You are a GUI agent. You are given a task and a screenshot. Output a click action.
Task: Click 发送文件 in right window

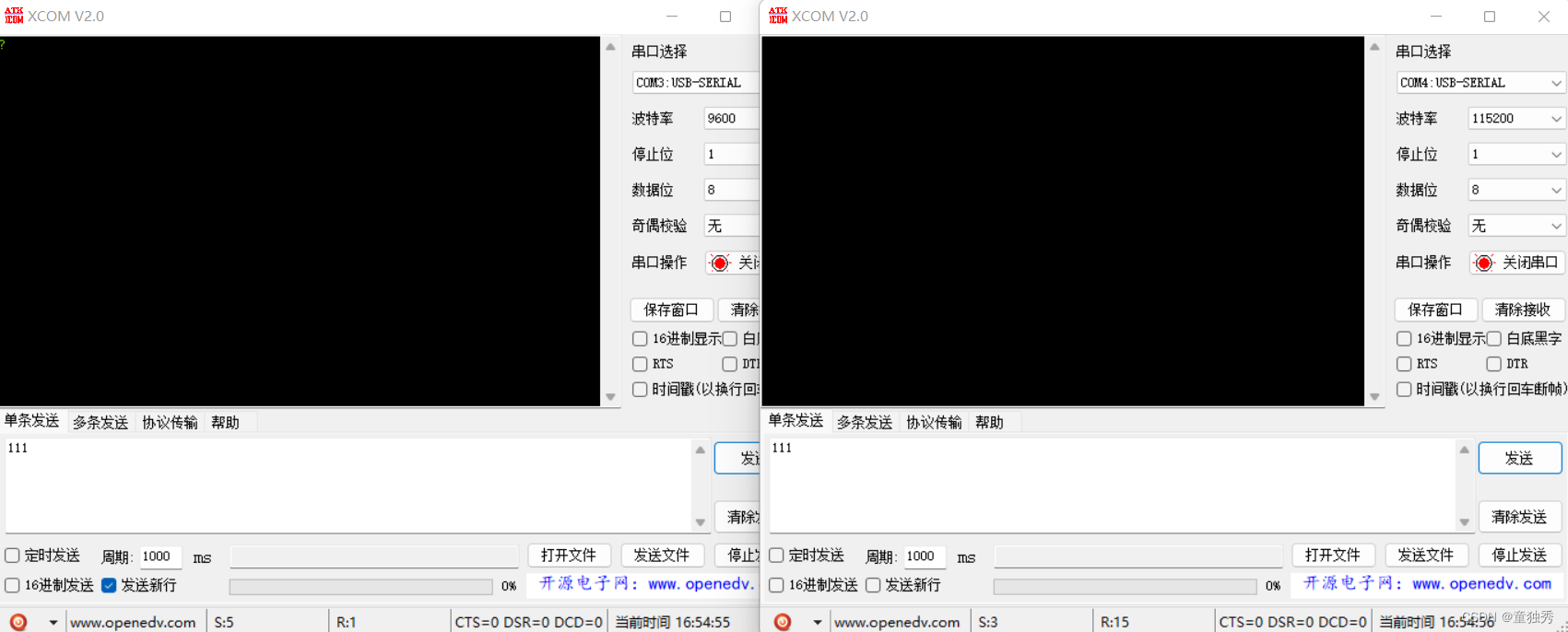1426,556
